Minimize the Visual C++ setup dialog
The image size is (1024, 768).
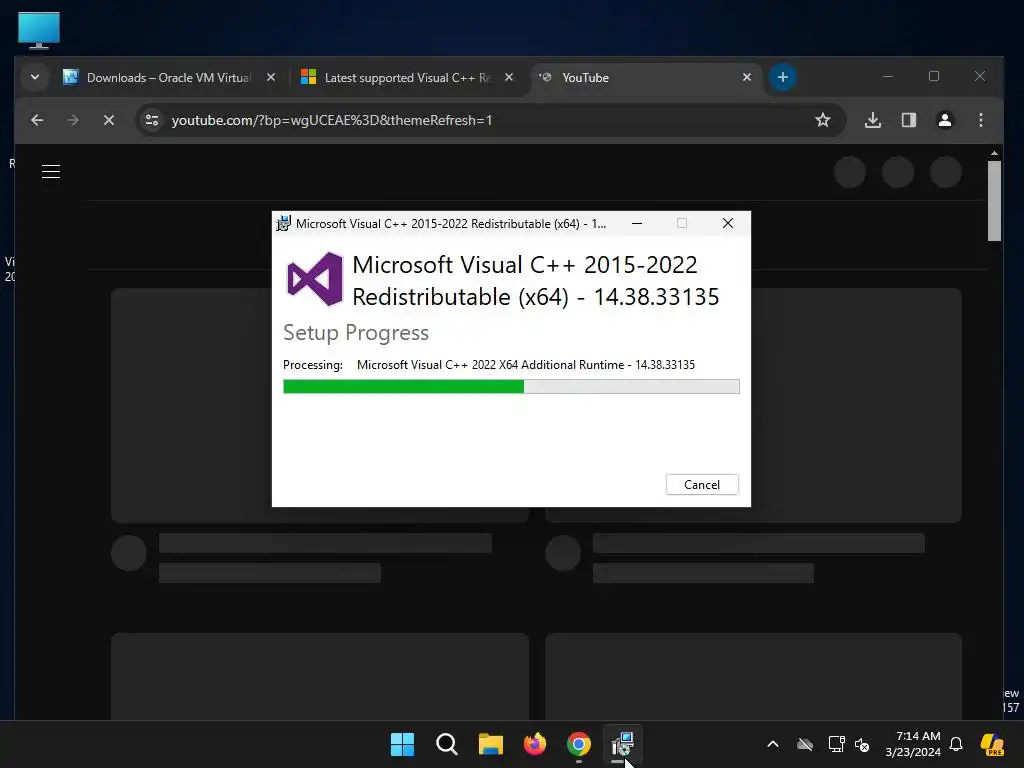tap(637, 223)
